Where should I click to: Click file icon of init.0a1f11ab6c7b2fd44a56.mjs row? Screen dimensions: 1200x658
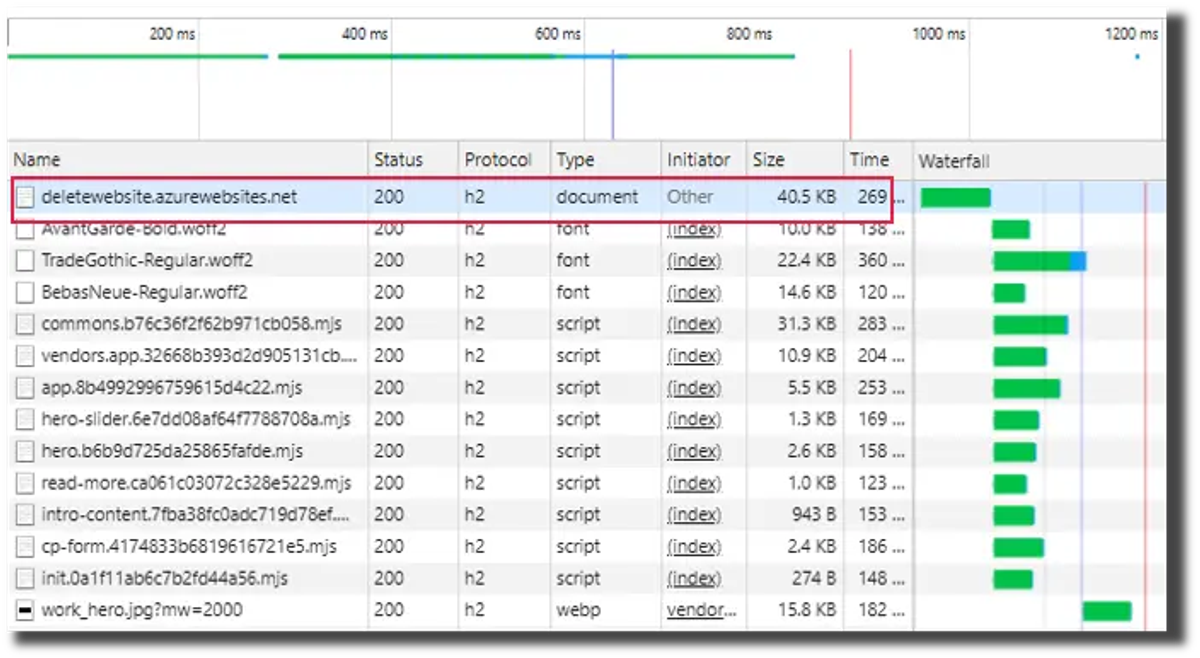(25, 578)
